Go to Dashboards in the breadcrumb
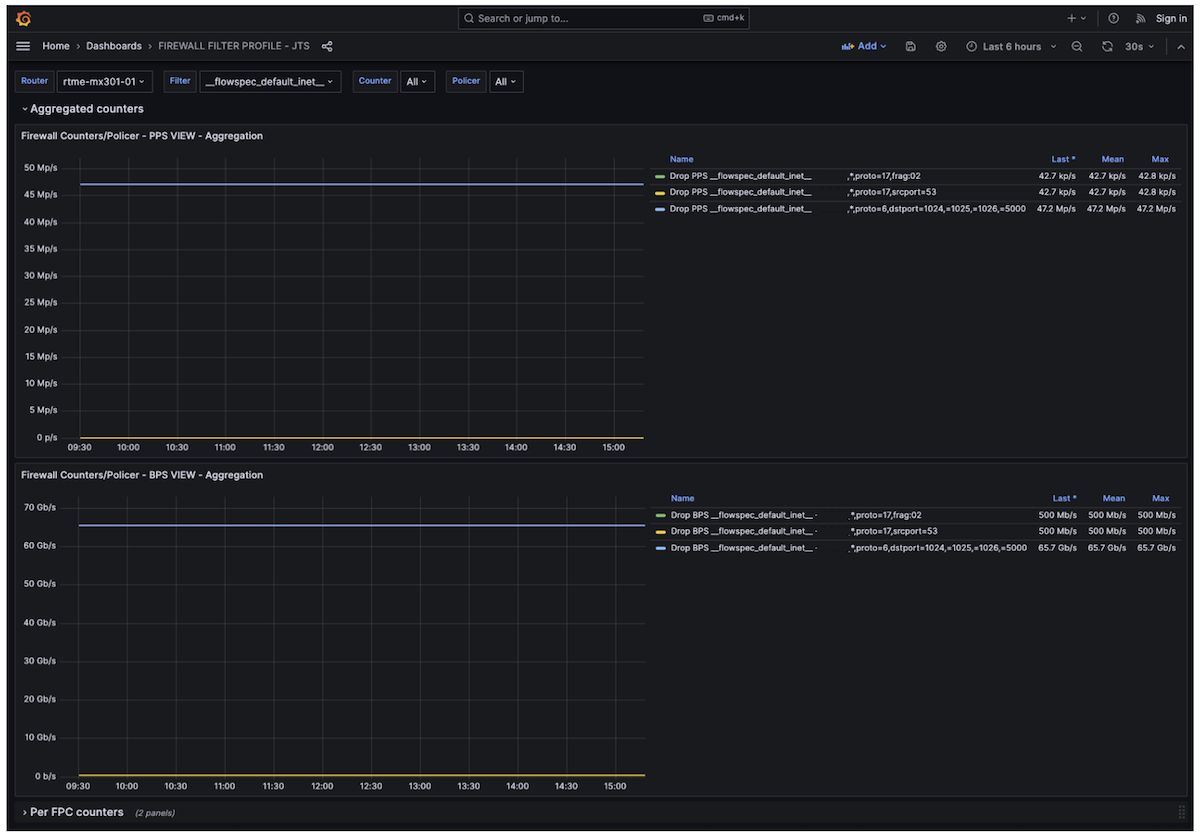 pos(113,46)
